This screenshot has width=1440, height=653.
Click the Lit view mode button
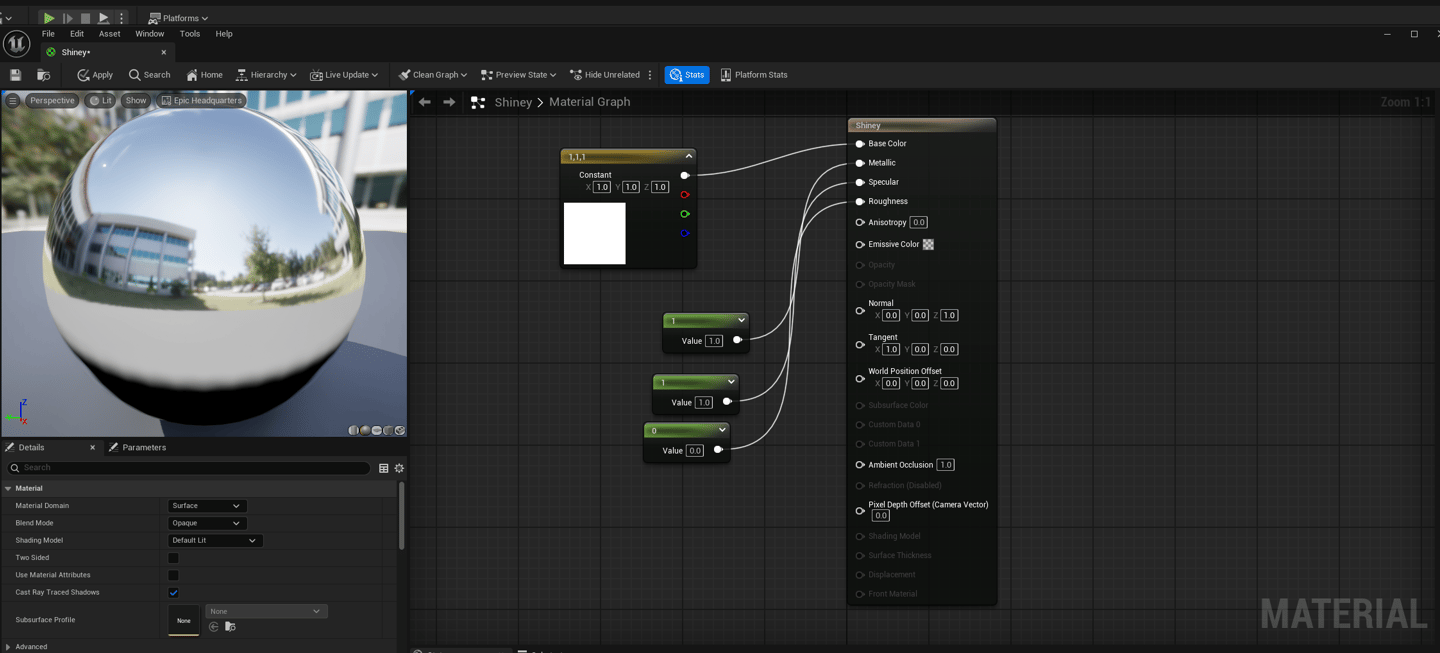[100, 100]
